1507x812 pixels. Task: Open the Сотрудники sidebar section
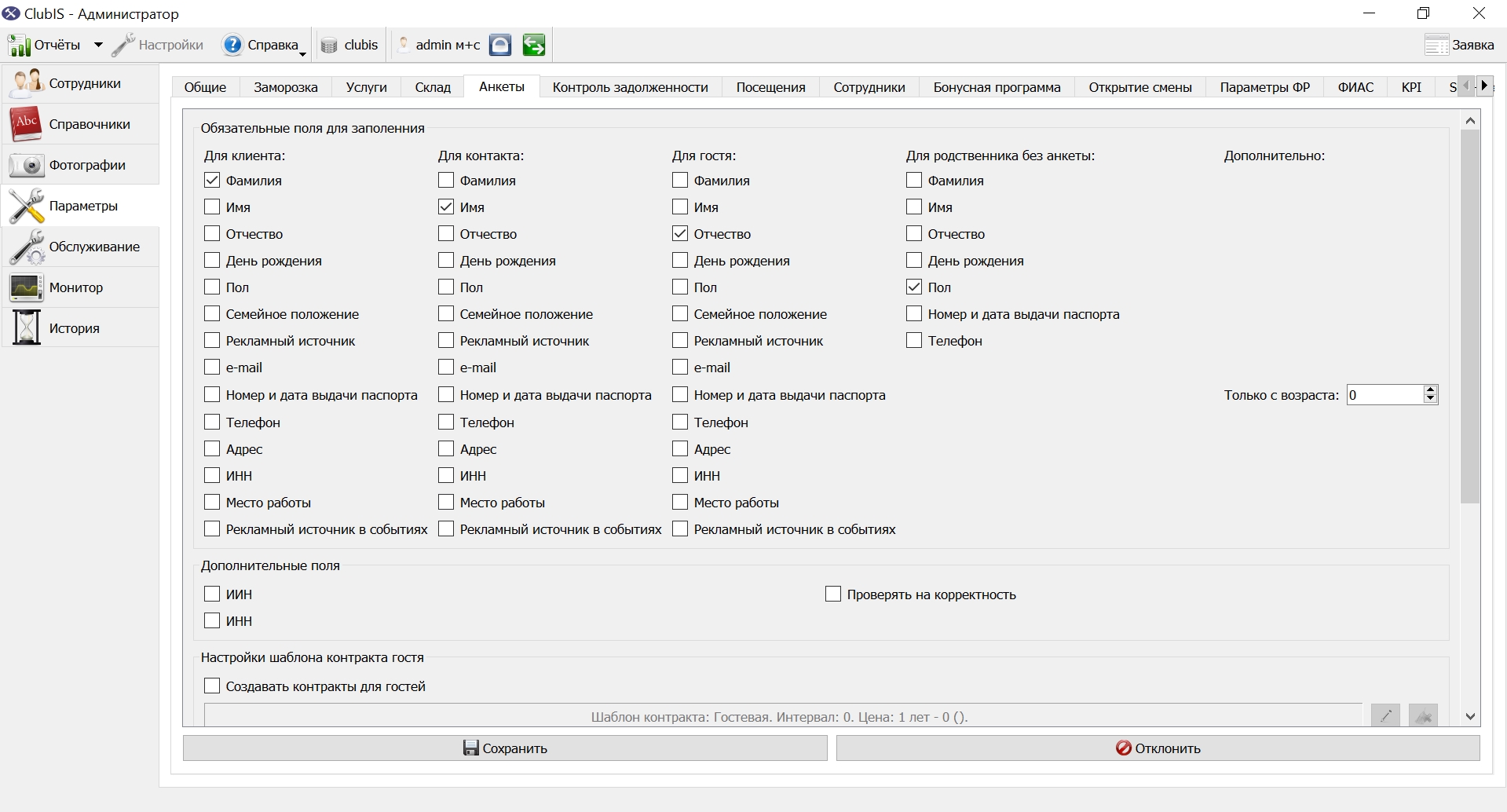81,83
